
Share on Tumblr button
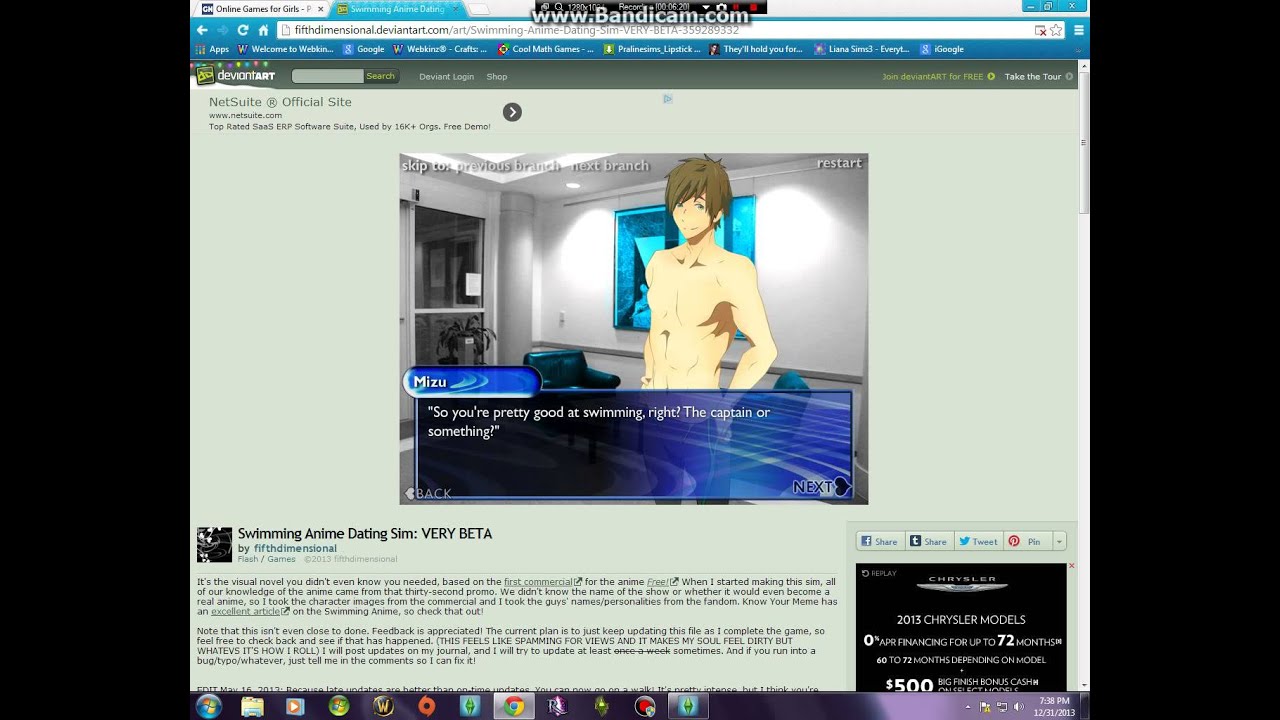point(929,541)
